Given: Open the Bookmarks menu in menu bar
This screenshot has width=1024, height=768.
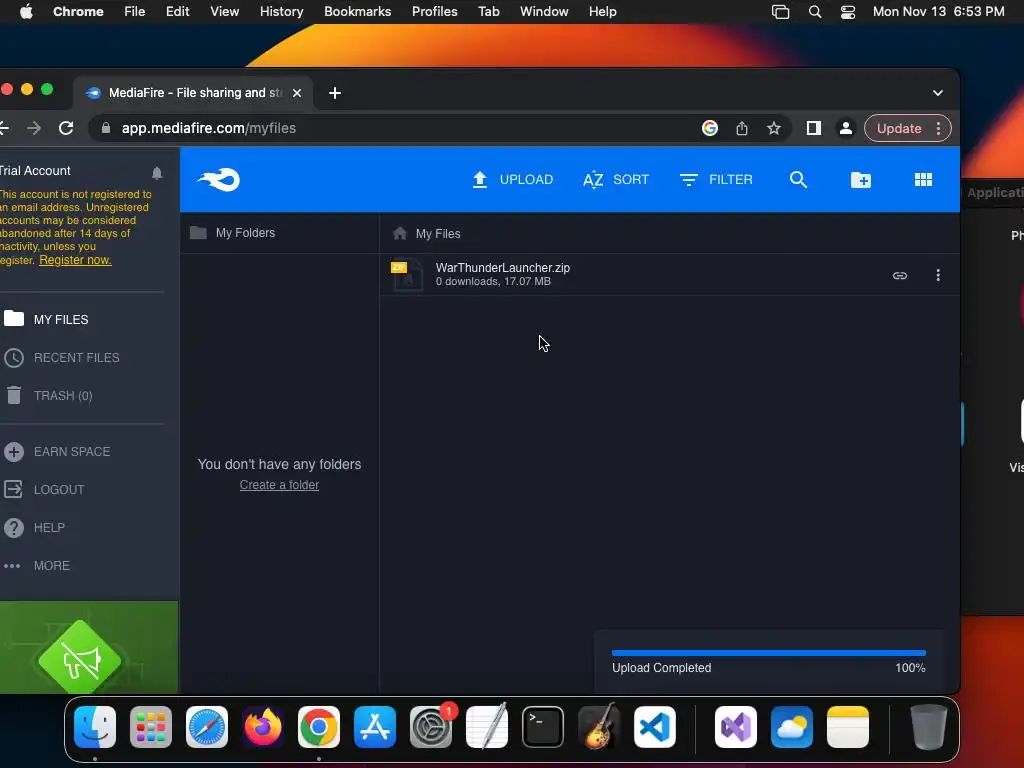Looking at the screenshot, I should coord(357,12).
